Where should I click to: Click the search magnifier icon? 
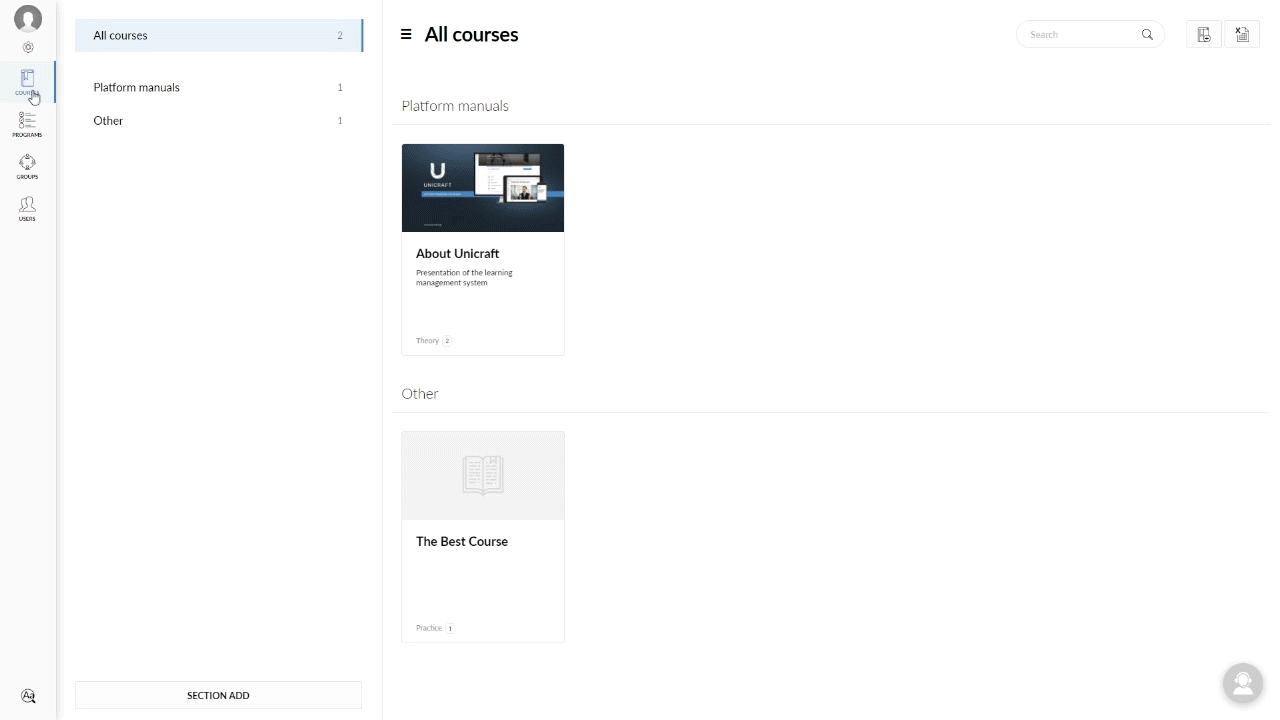pyautogui.click(x=1147, y=34)
